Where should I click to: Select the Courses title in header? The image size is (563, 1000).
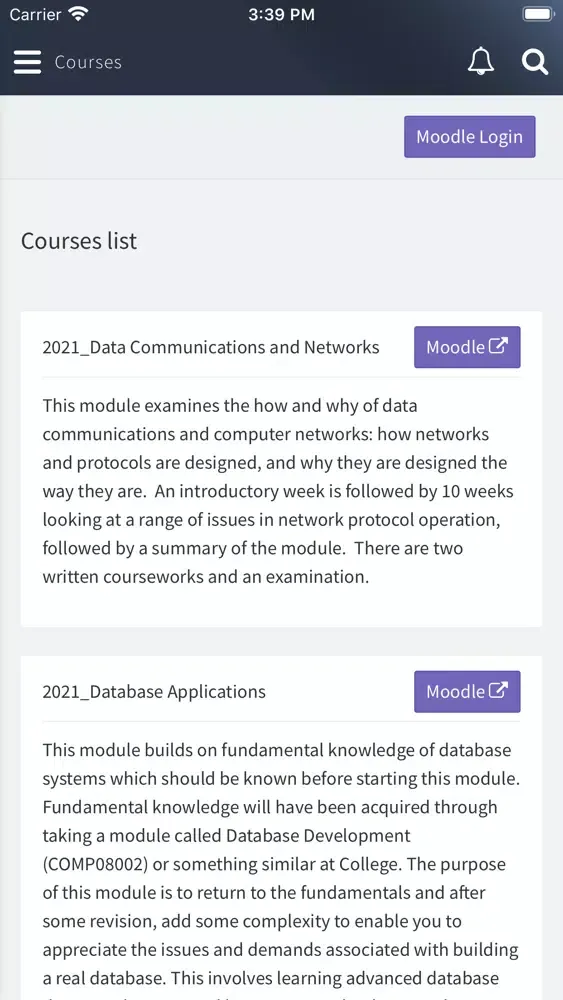pyautogui.click(x=88, y=62)
